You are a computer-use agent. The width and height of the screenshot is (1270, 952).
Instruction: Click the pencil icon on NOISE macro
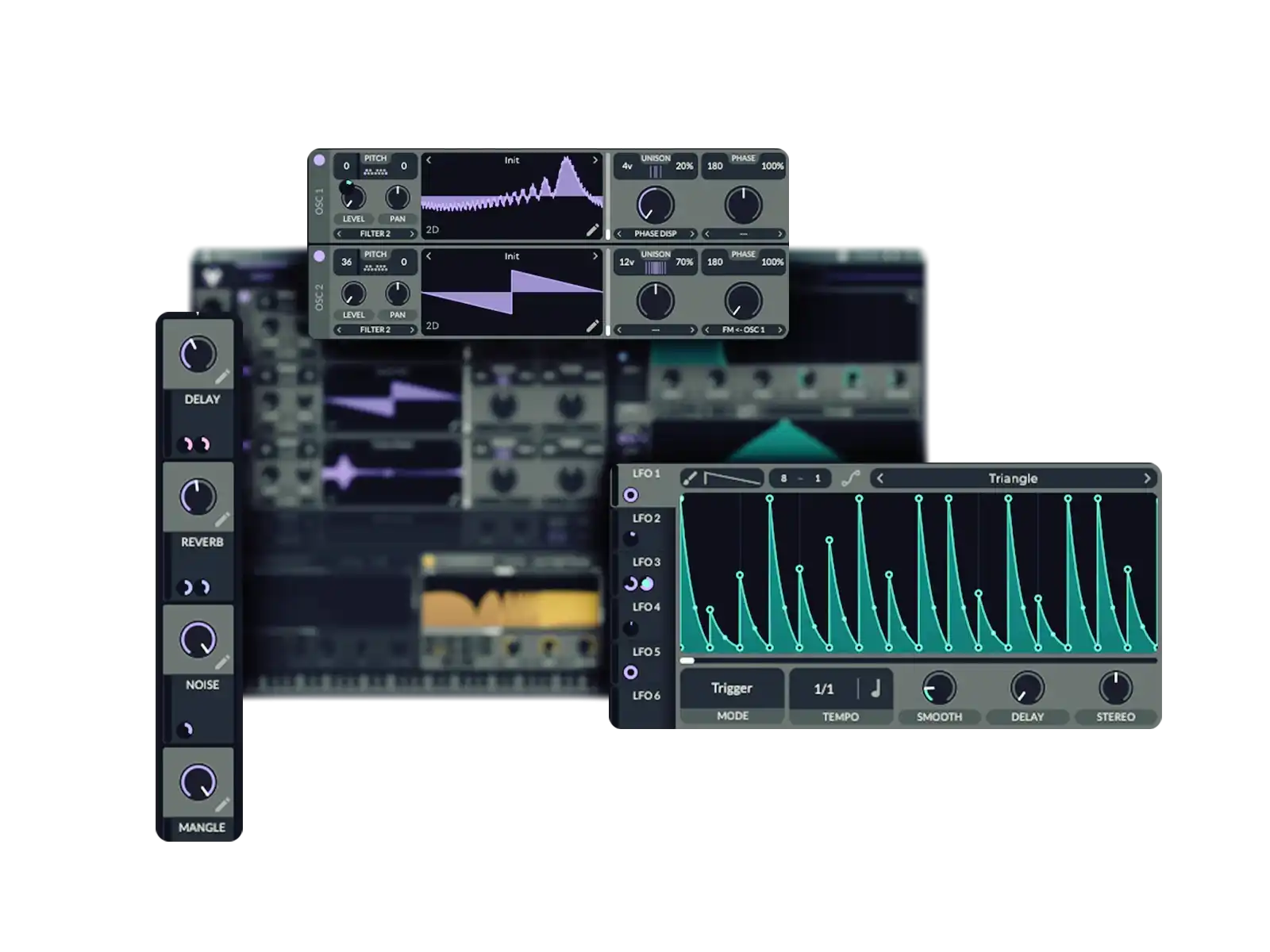coord(222,662)
